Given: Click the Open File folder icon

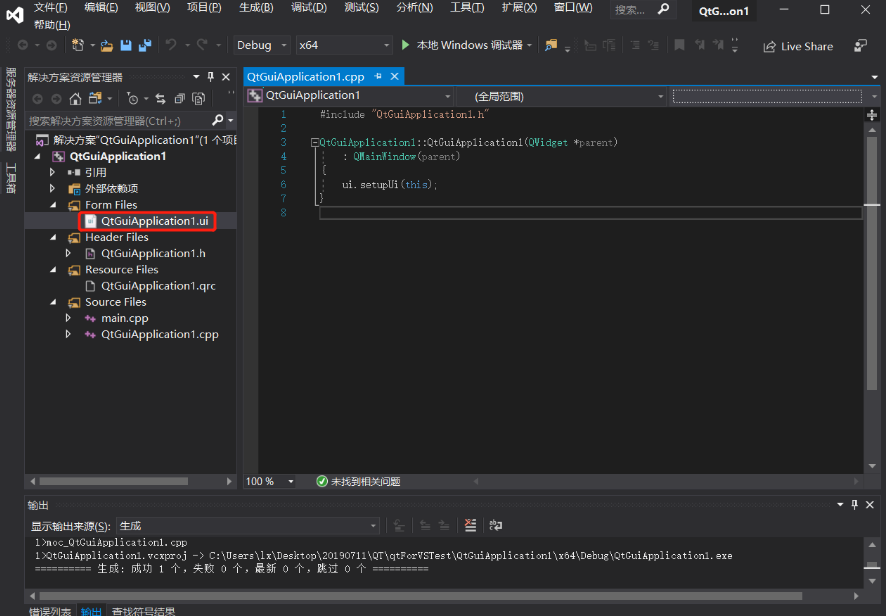Looking at the screenshot, I should click(x=106, y=46).
